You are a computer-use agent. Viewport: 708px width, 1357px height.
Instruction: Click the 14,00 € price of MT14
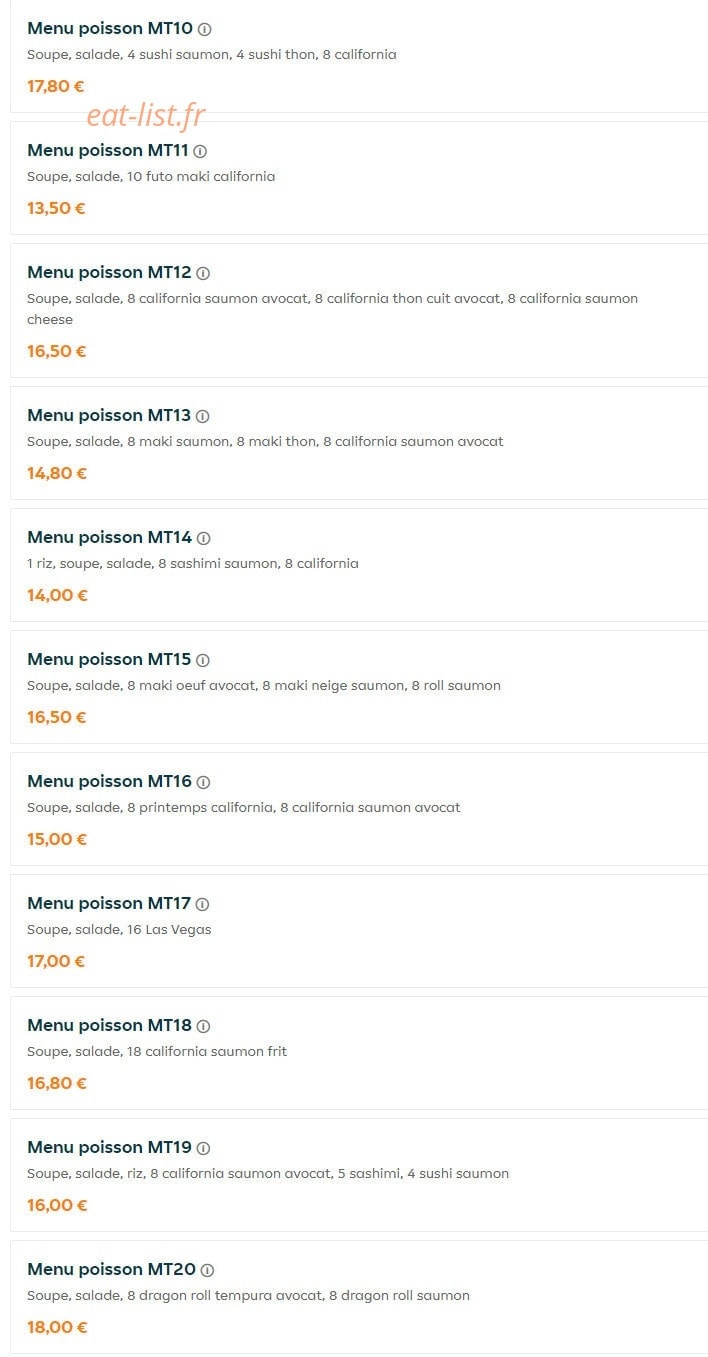(57, 595)
